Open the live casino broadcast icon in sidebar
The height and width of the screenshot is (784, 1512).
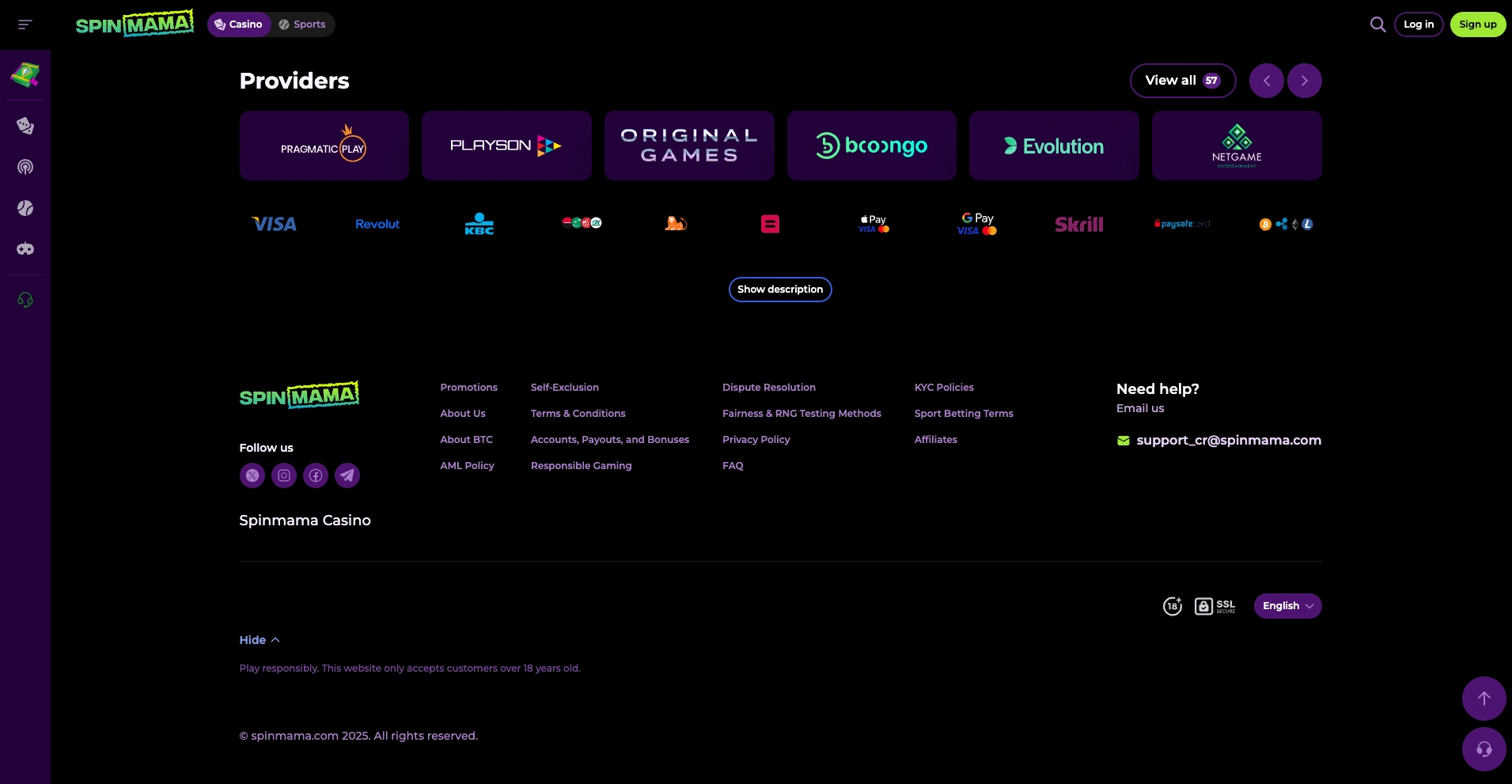pyautogui.click(x=25, y=167)
